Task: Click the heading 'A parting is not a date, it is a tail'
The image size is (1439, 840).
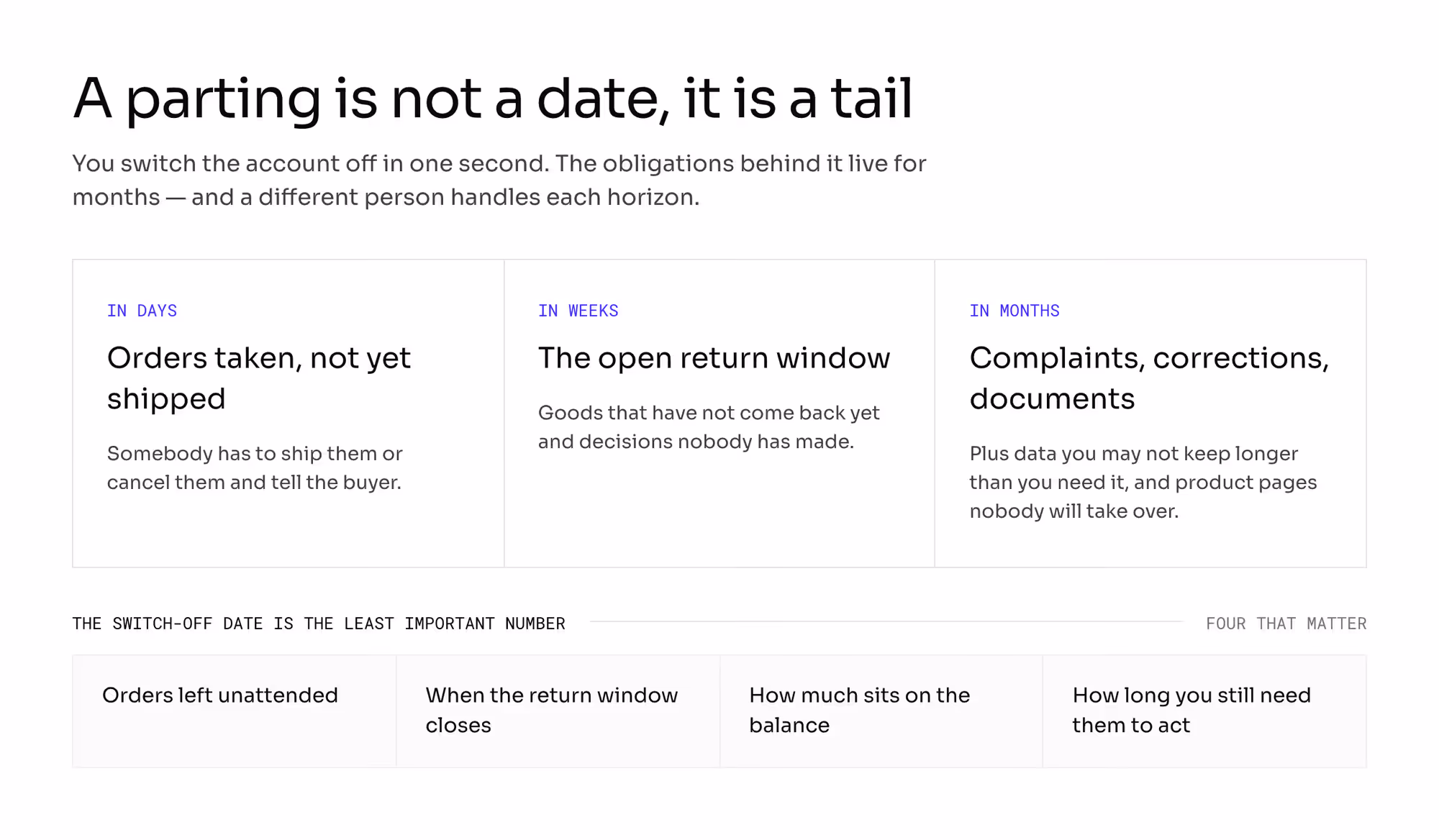Action: point(493,99)
